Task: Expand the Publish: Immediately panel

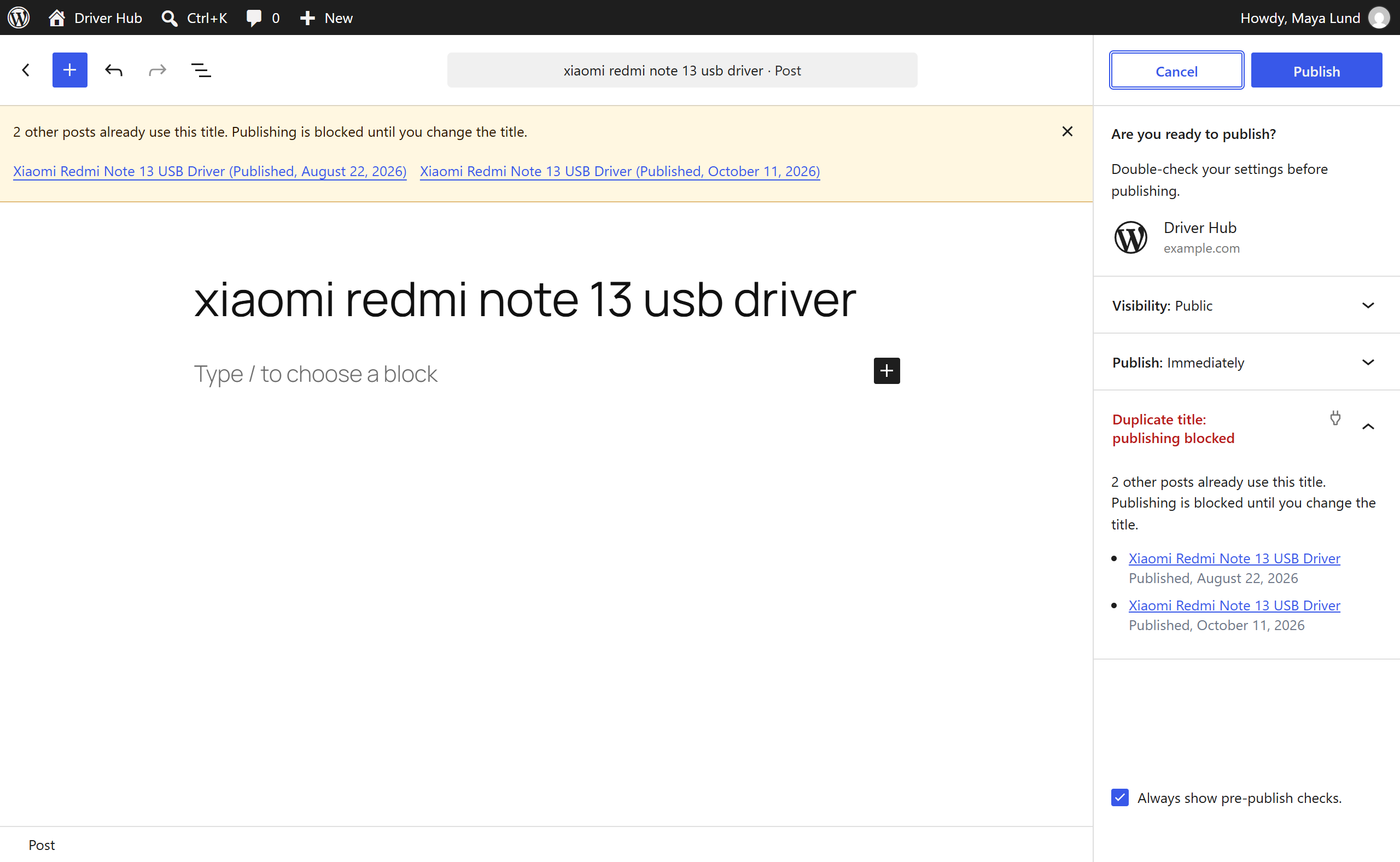Action: pyautogui.click(x=1246, y=363)
